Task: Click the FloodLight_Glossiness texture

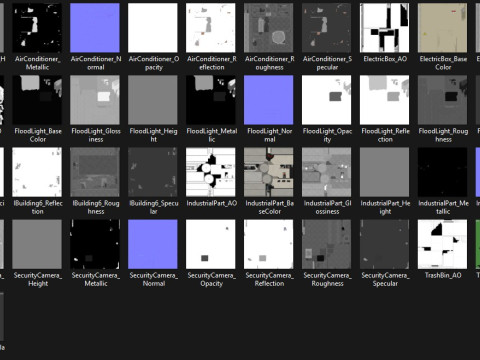Action: [95, 100]
